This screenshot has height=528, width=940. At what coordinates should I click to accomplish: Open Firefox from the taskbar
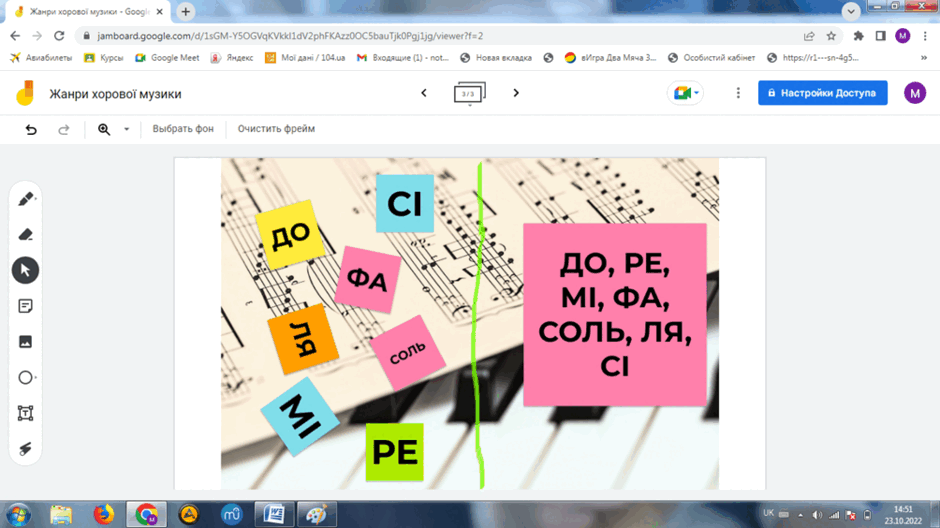[104, 514]
